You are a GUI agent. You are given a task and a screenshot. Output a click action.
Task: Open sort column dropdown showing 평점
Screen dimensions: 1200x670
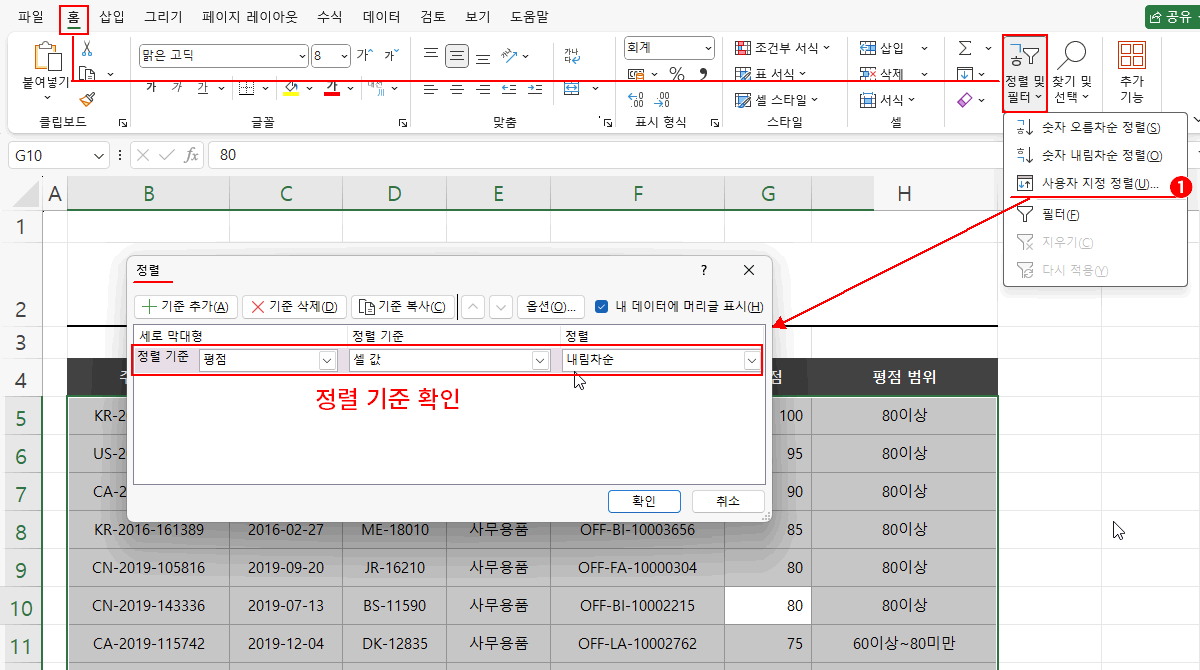click(327, 360)
